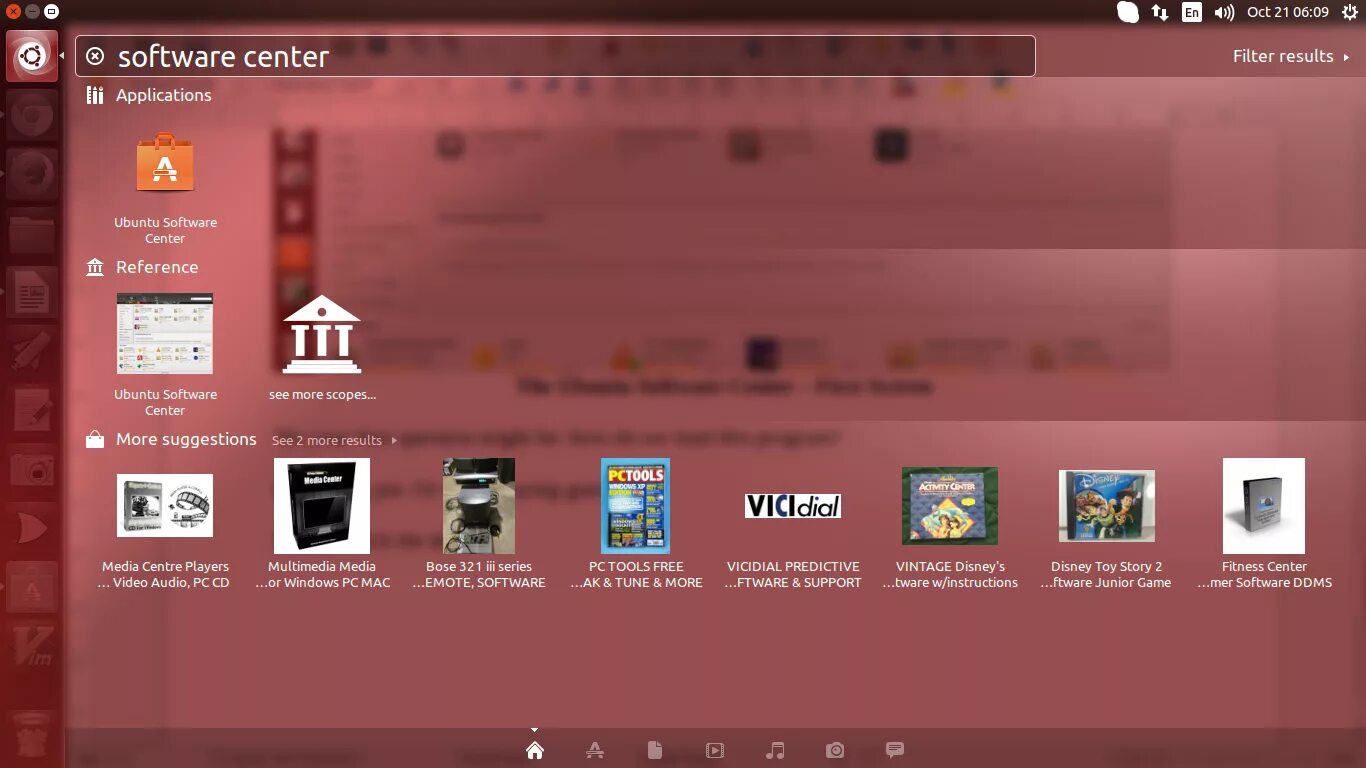The width and height of the screenshot is (1366, 768).
Task: Click the Applications category header
Action: pyautogui.click(x=164, y=95)
